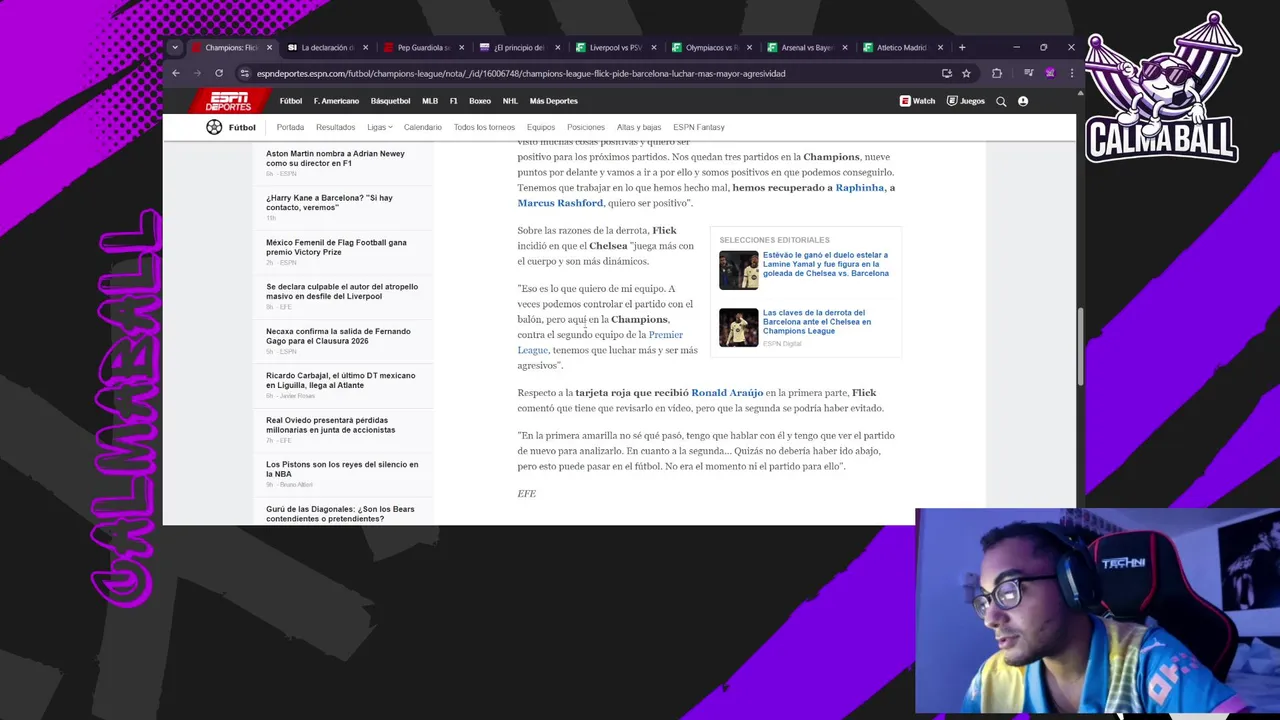This screenshot has height=720, width=1280.
Task: Expand the Ligas dropdown
Action: [379, 127]
